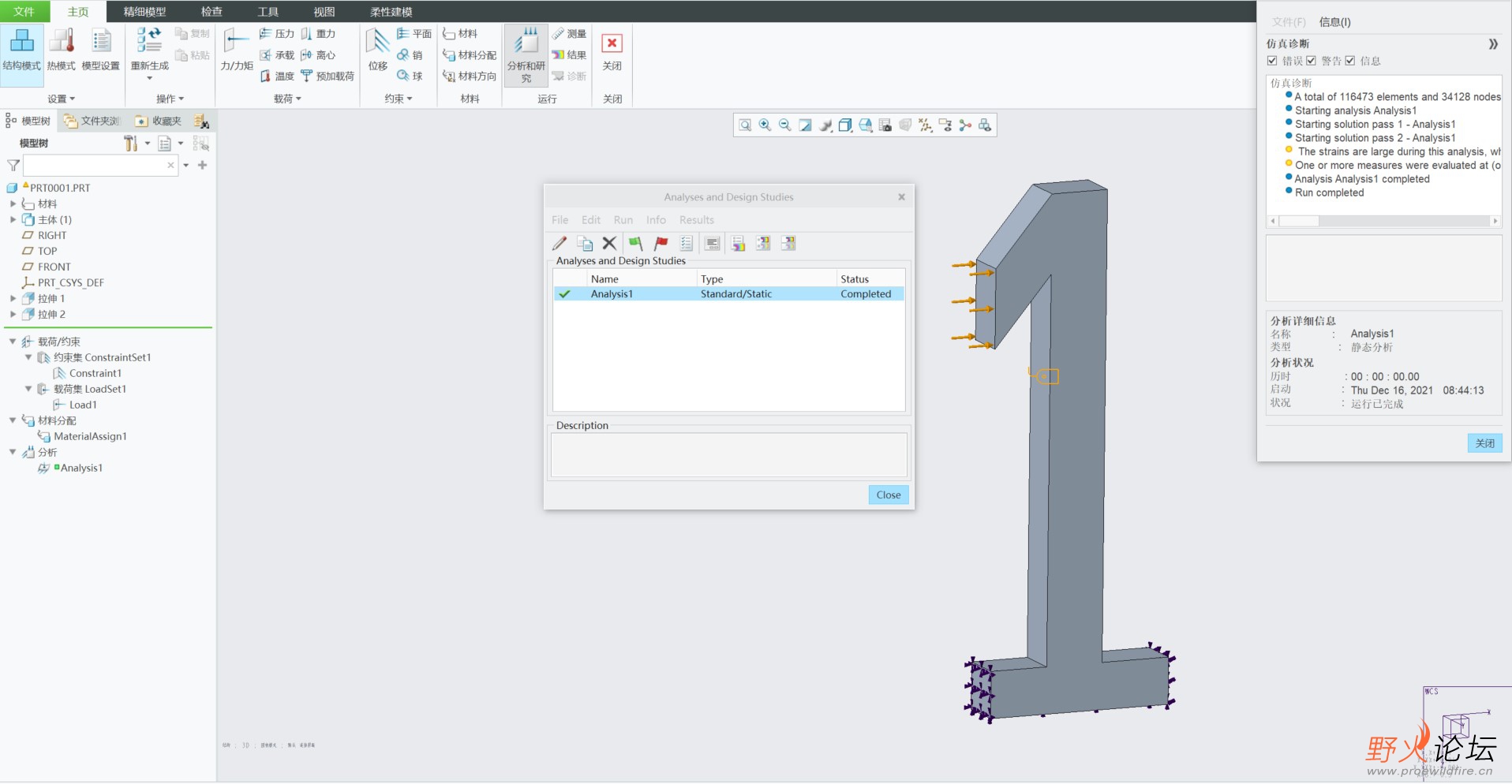Toggle 错误 errors checkbox
Image resolution: width=1512 pixels, height=784 pixels.
pos(1272,61)
